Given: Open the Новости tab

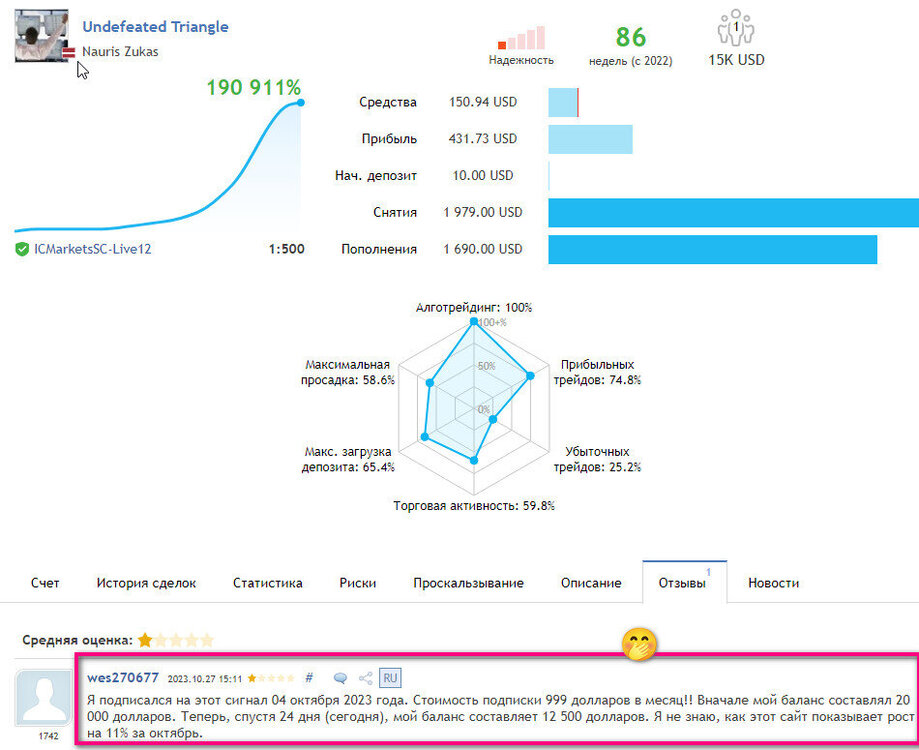Looking at the screenshot, I should pos(774,583).
